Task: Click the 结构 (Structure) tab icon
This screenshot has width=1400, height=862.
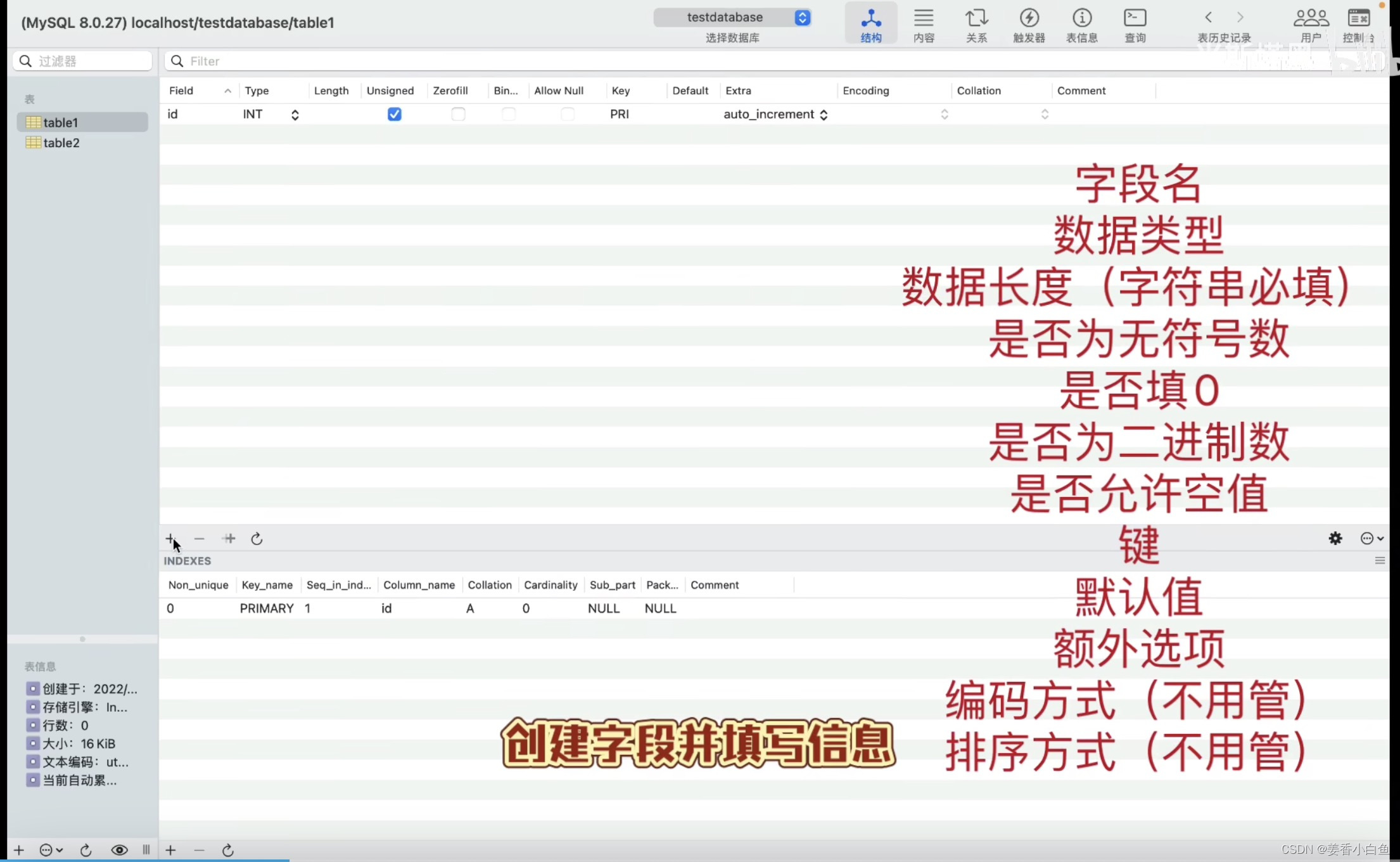Action: 870,23
